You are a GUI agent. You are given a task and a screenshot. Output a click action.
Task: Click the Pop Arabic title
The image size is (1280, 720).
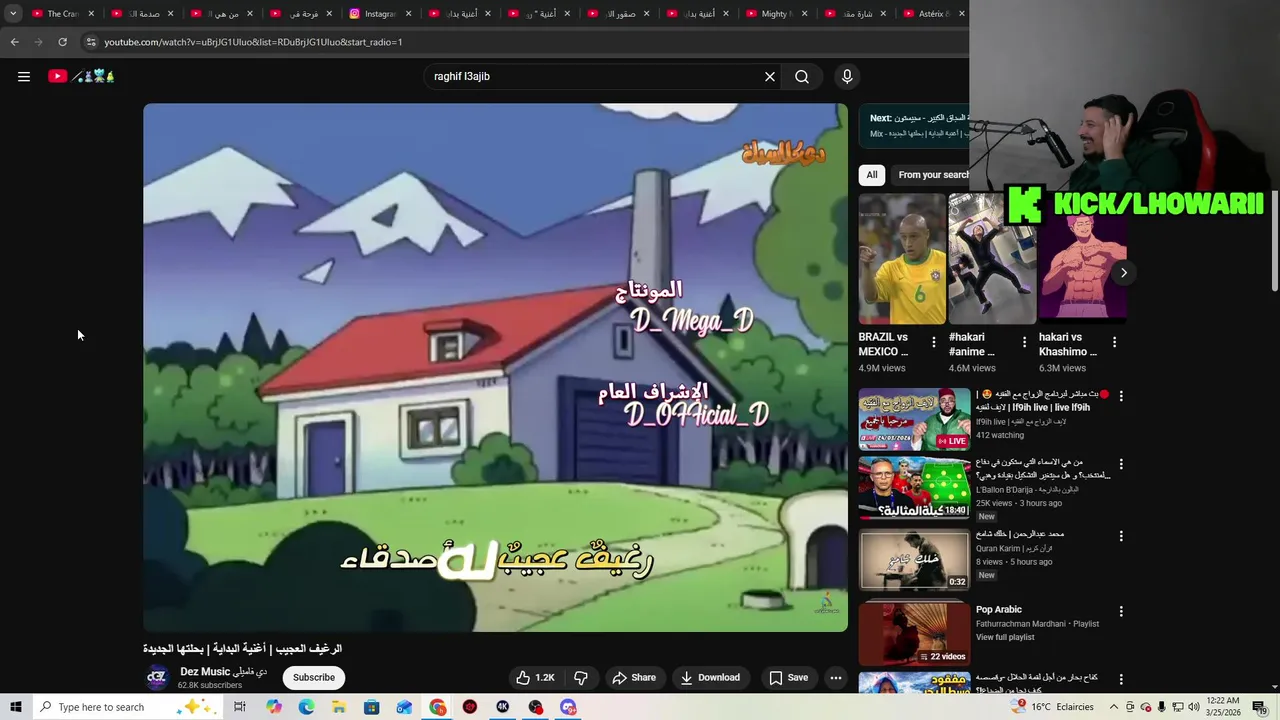999,609
